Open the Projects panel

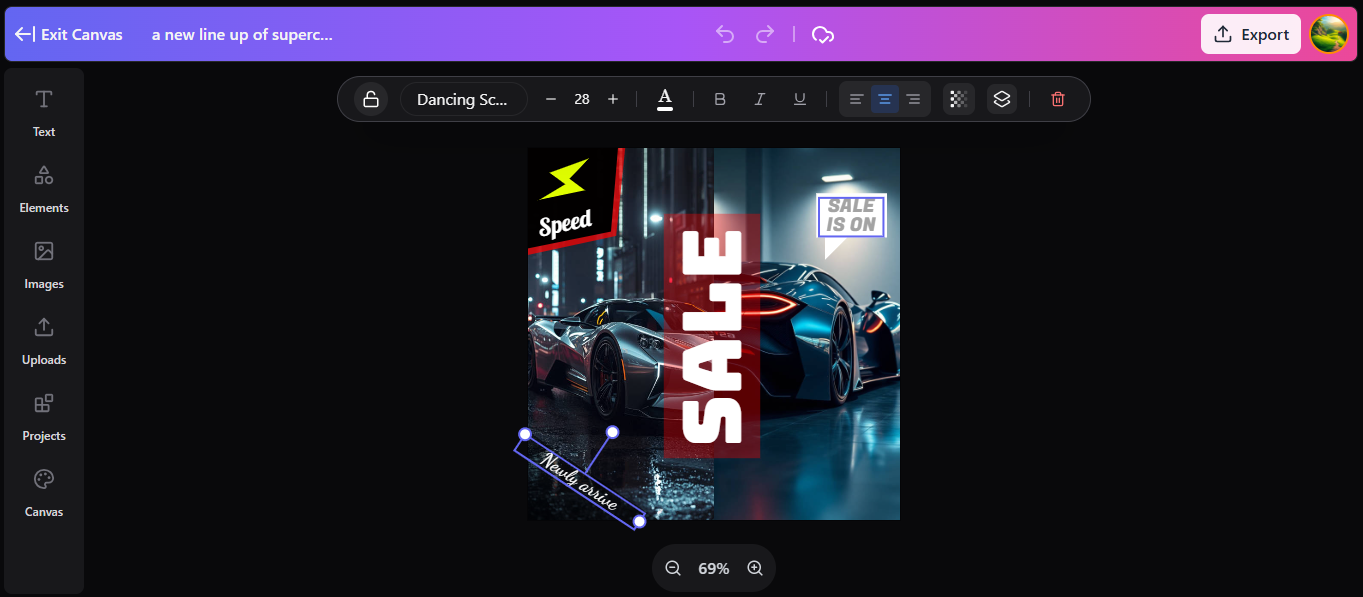tap(44, 416)
